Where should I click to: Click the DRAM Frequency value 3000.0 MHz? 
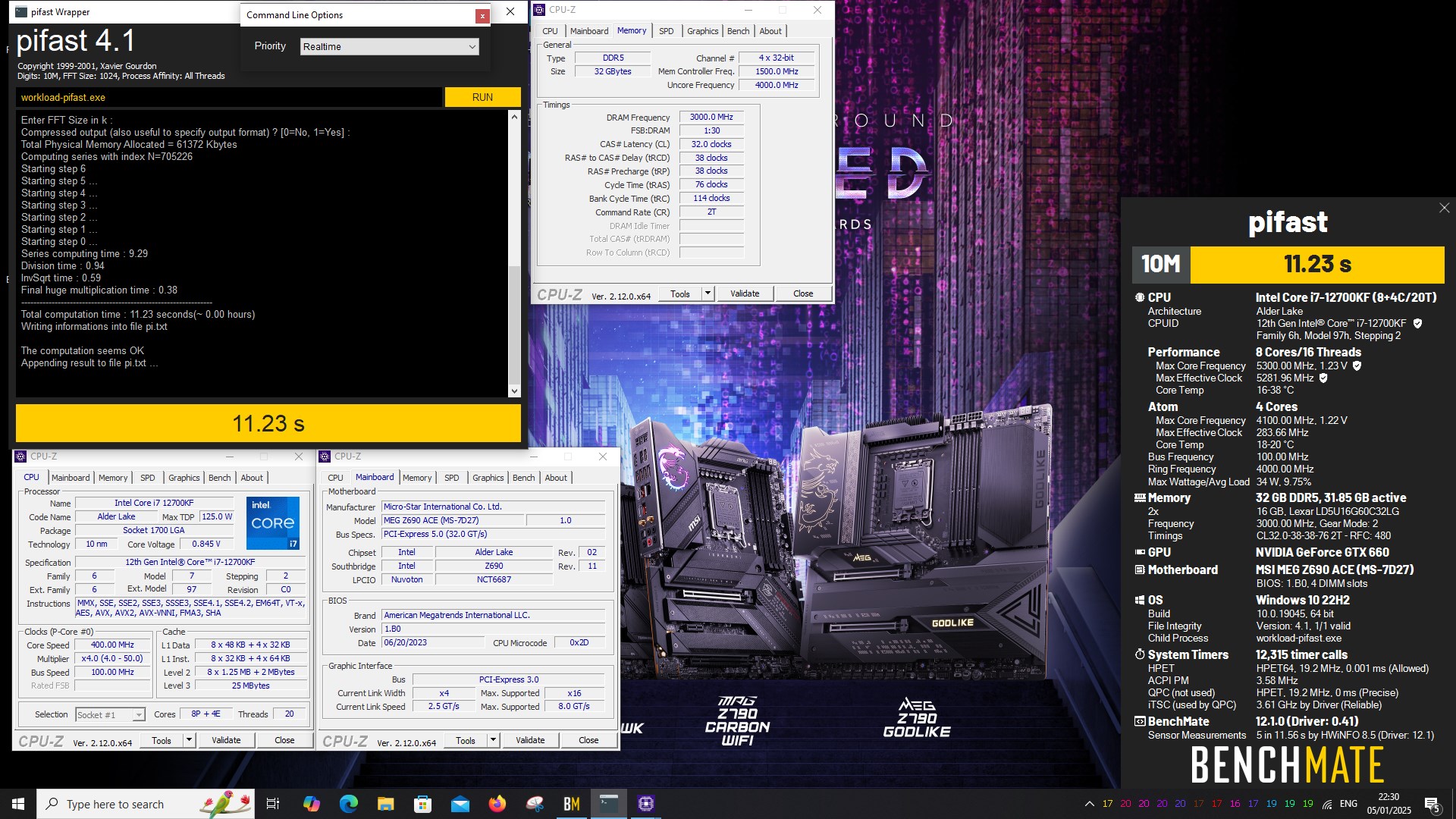[711, 118]
